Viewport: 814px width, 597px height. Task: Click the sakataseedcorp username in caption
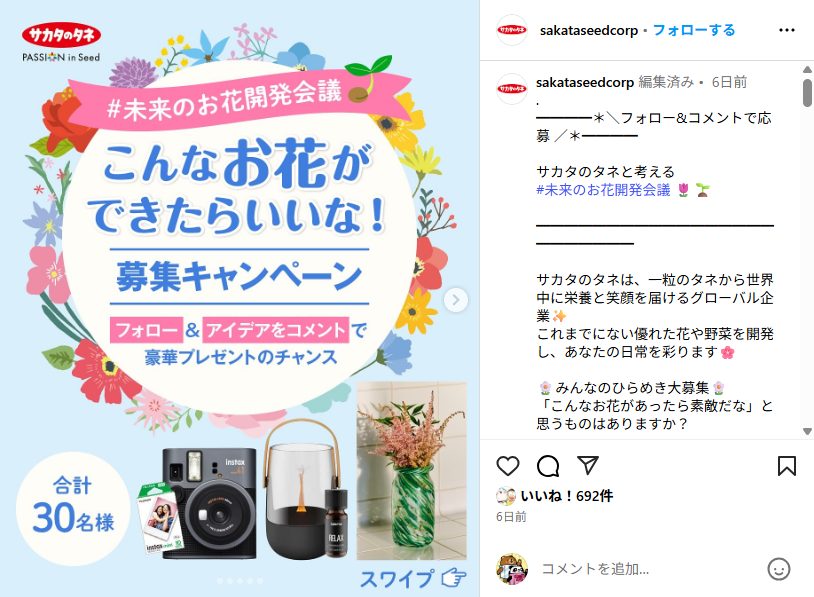(585, 82)
